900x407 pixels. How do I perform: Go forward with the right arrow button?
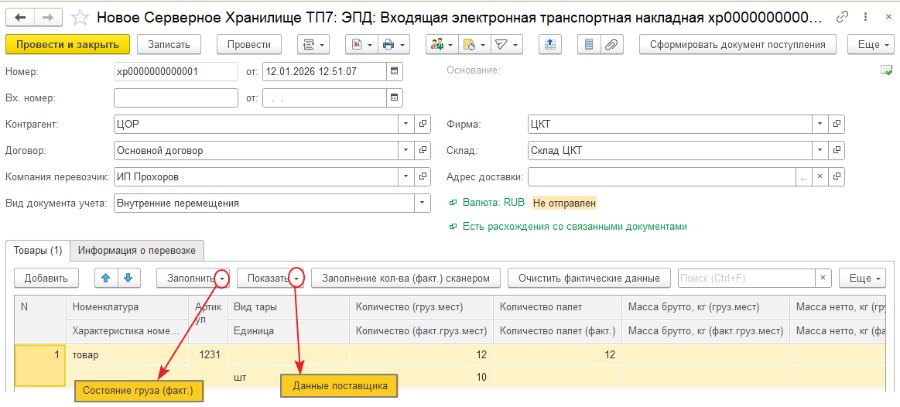click(x=49, y=18)
